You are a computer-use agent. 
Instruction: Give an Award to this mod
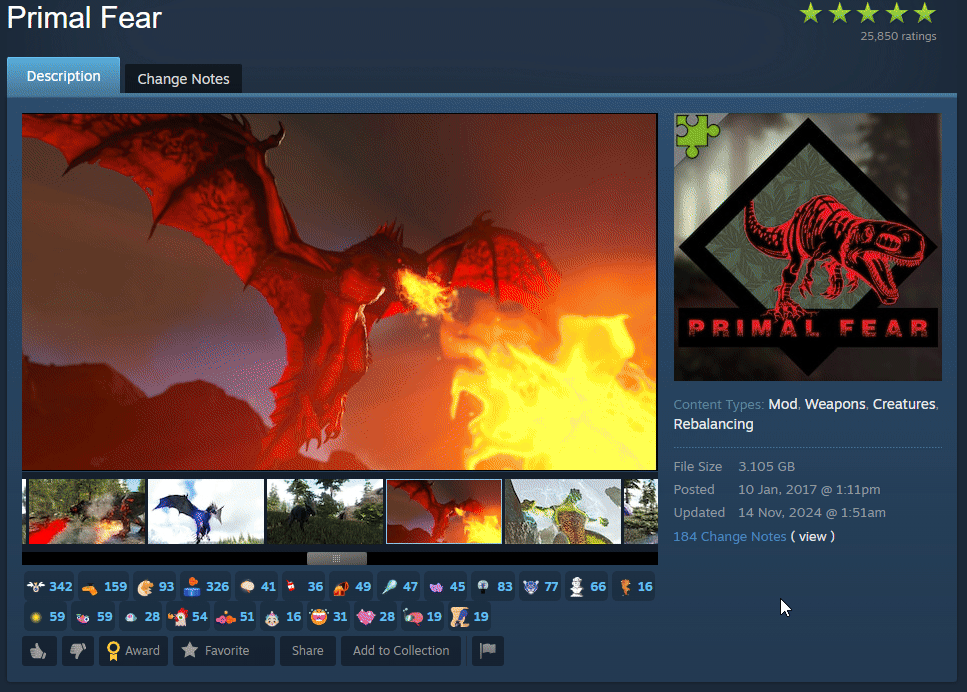(133, 651)
